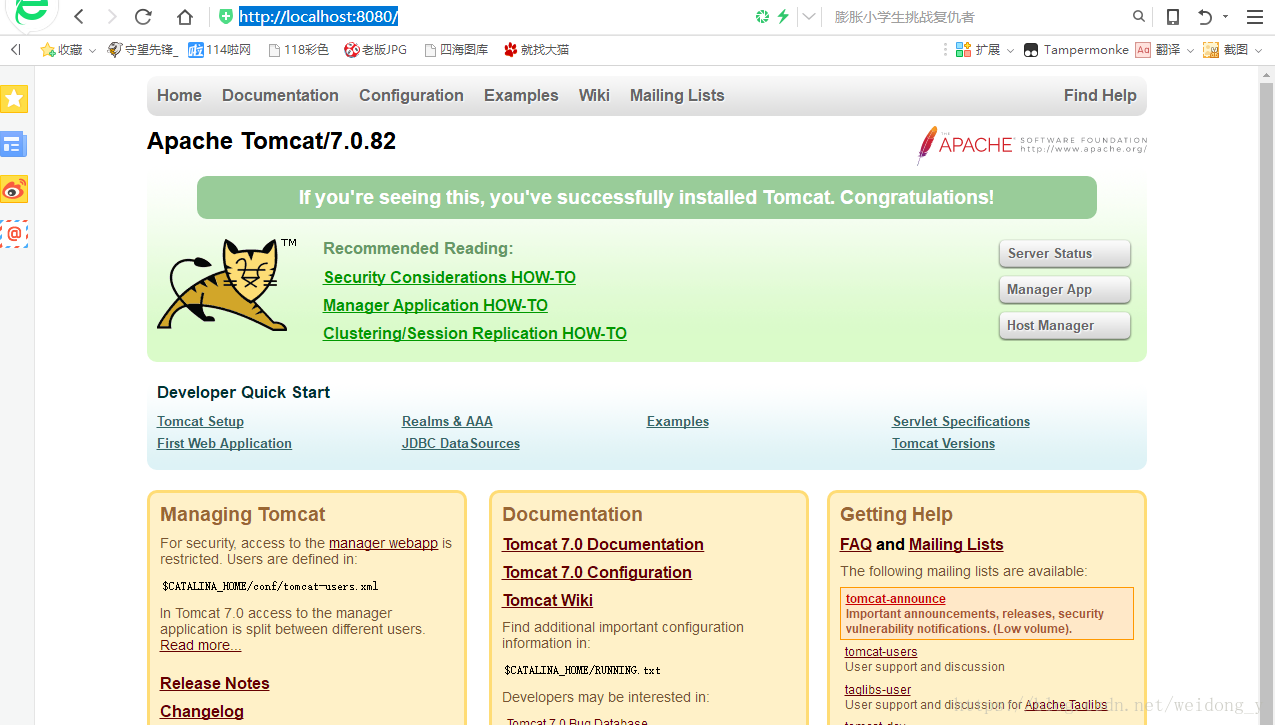1275x725 pixels.
Task: Open the Release Notes link
Action: click(215, 683)
